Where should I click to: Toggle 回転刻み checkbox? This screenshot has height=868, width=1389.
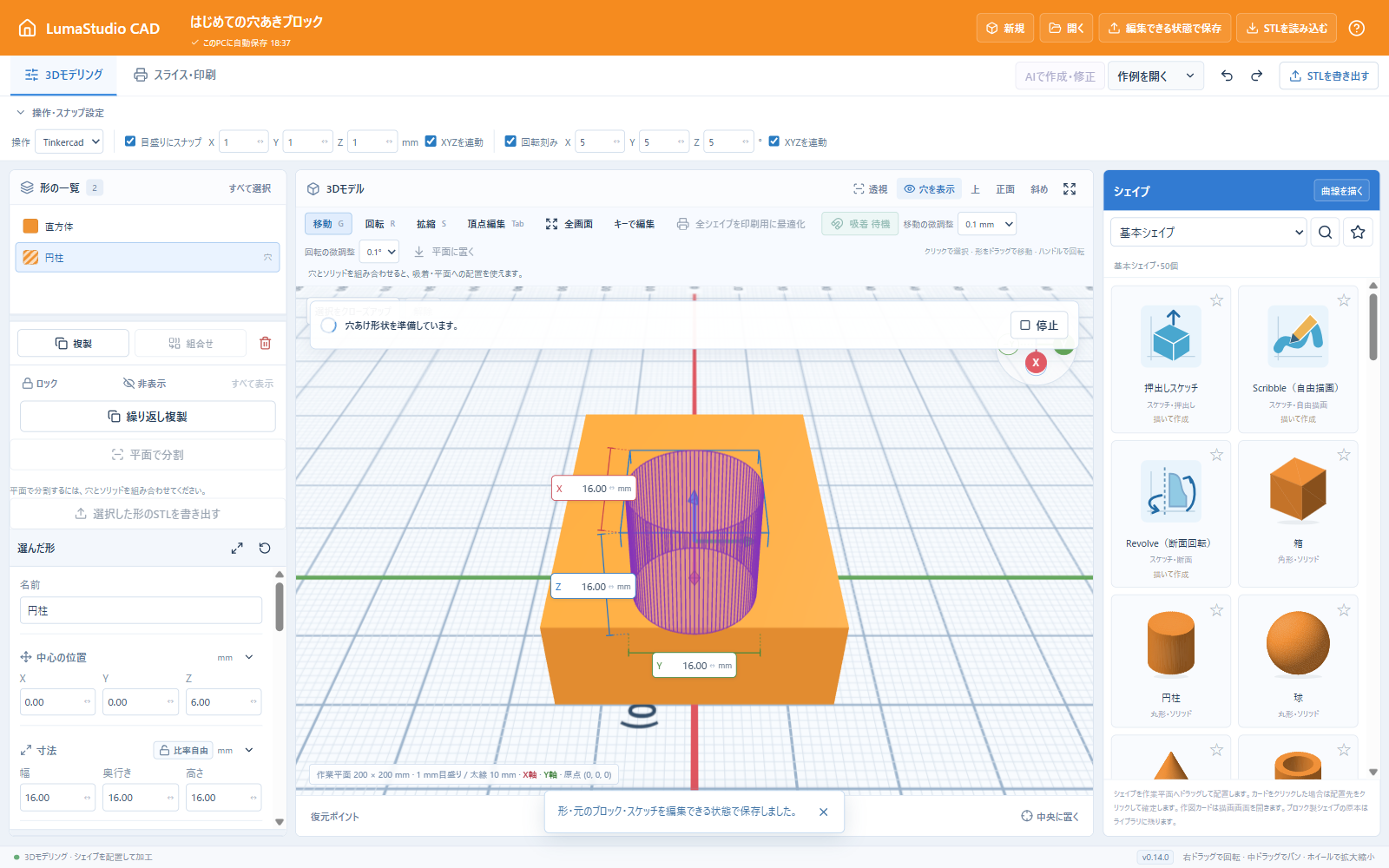point(510,141)
